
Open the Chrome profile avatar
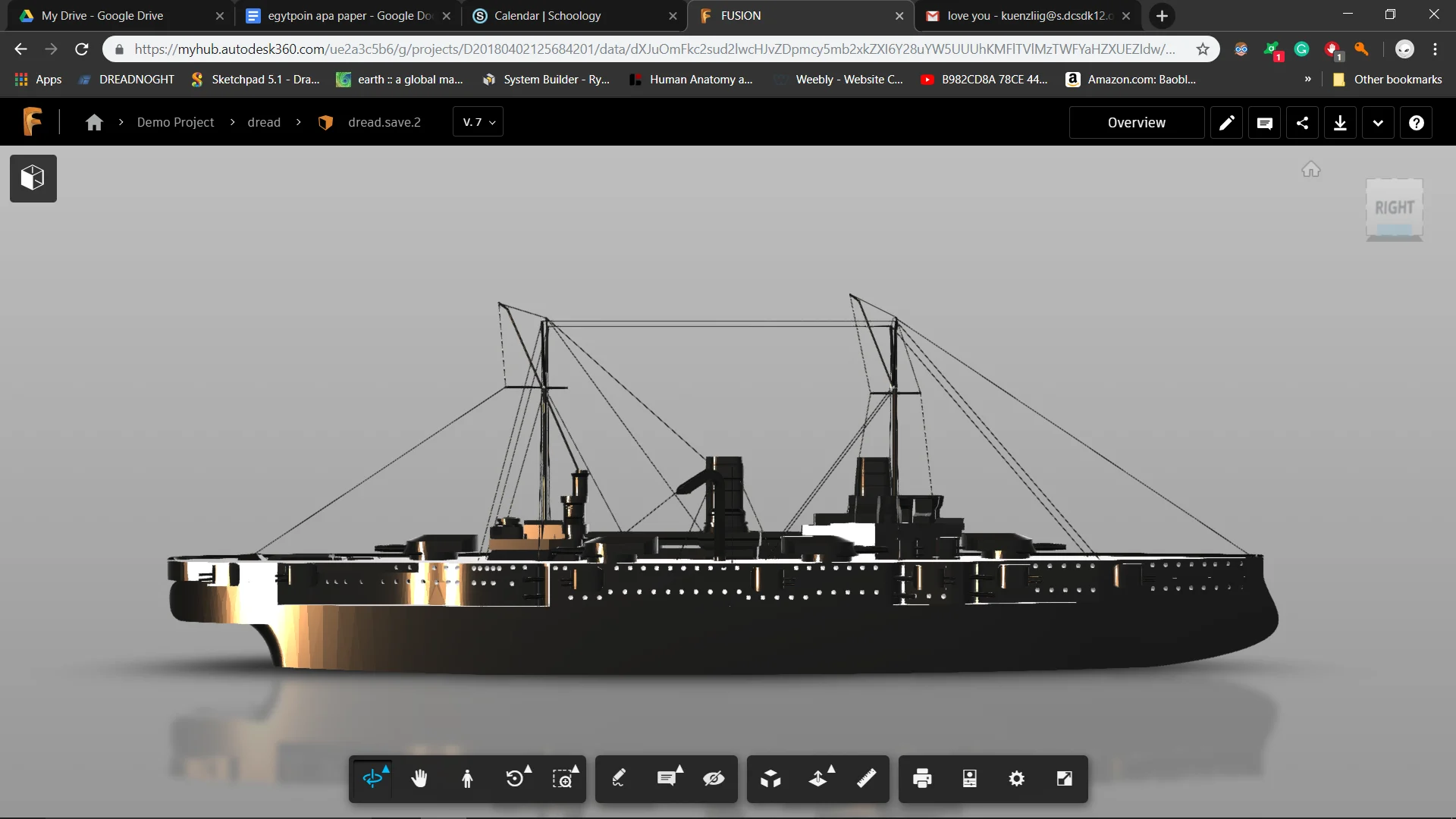1404,49
